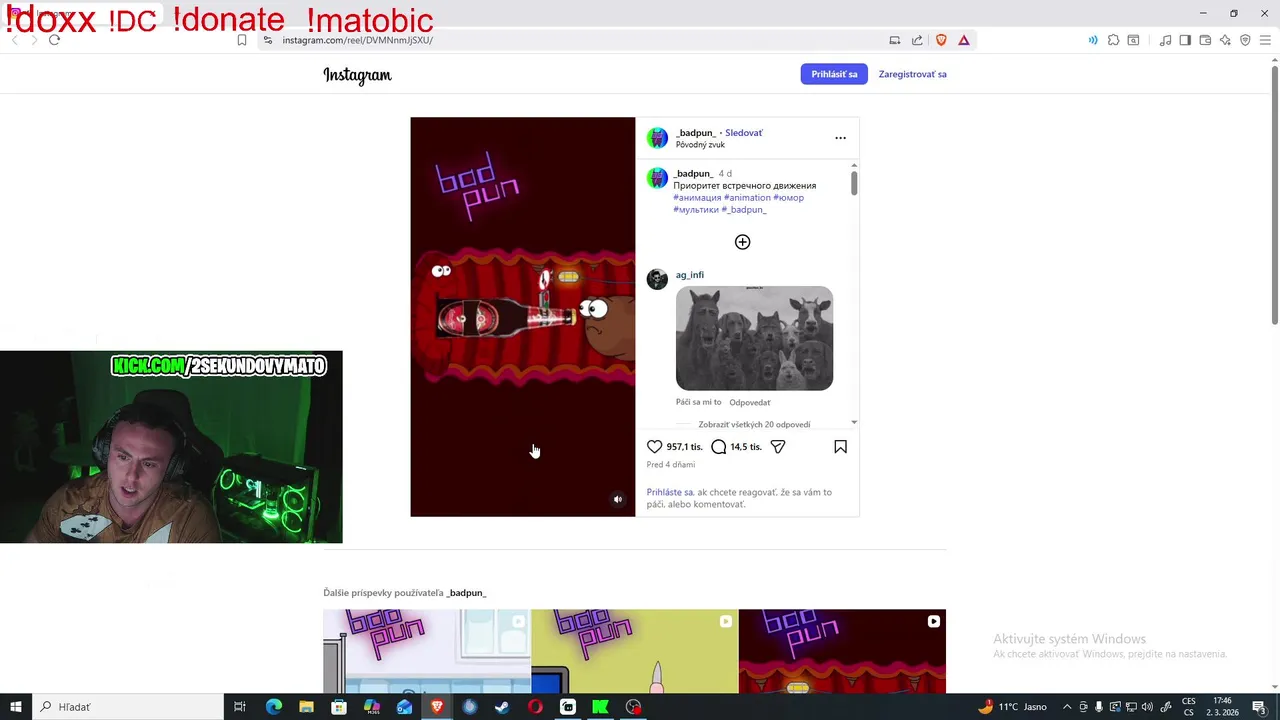The width and height of the screenshot is (1280, 720).
Task: Click the #мультики hashtag
Action: 696,210
